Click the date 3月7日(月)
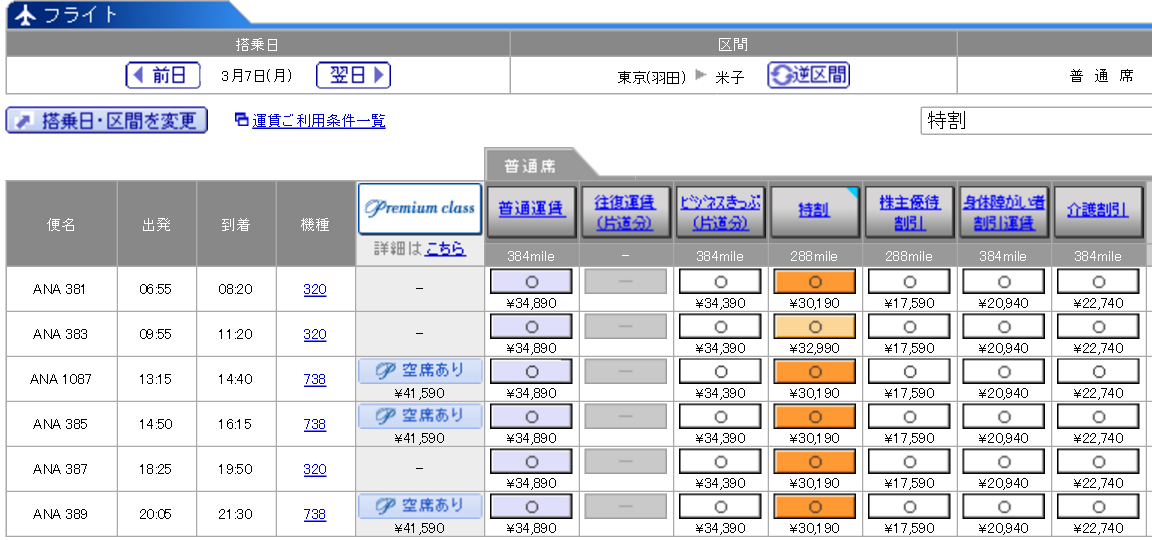Image resolution: width=1152 pixels, height=540 pixels. click(x=256, y=76)
